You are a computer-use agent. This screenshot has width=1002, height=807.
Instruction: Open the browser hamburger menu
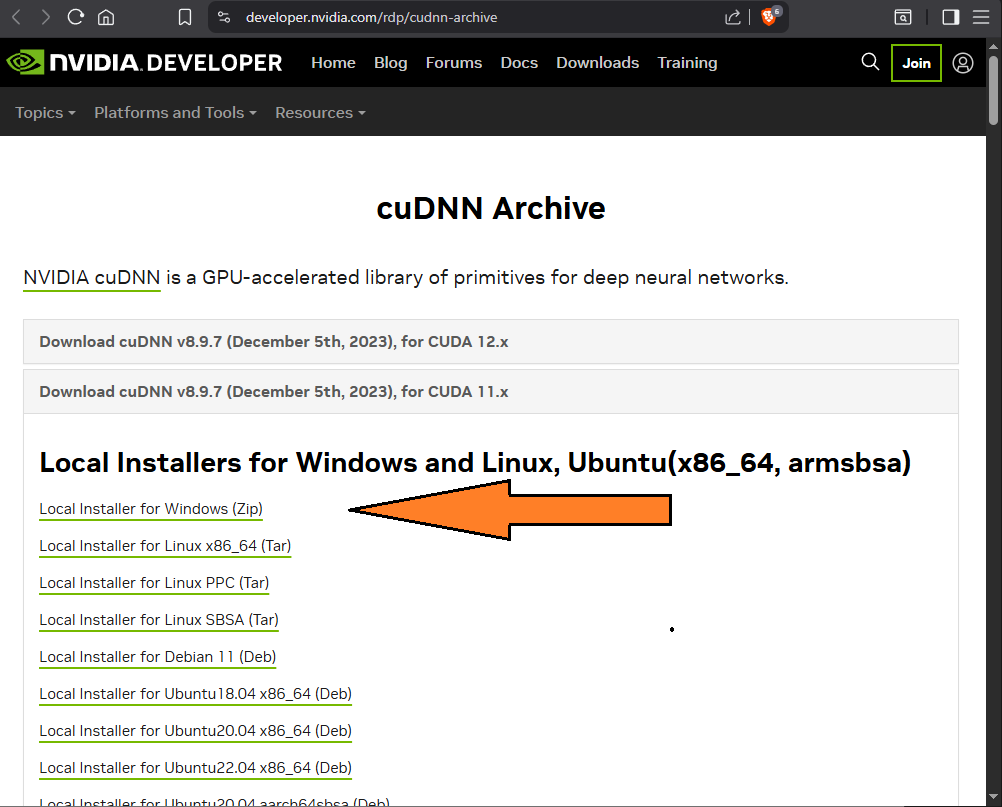click(x=981, y=17)
